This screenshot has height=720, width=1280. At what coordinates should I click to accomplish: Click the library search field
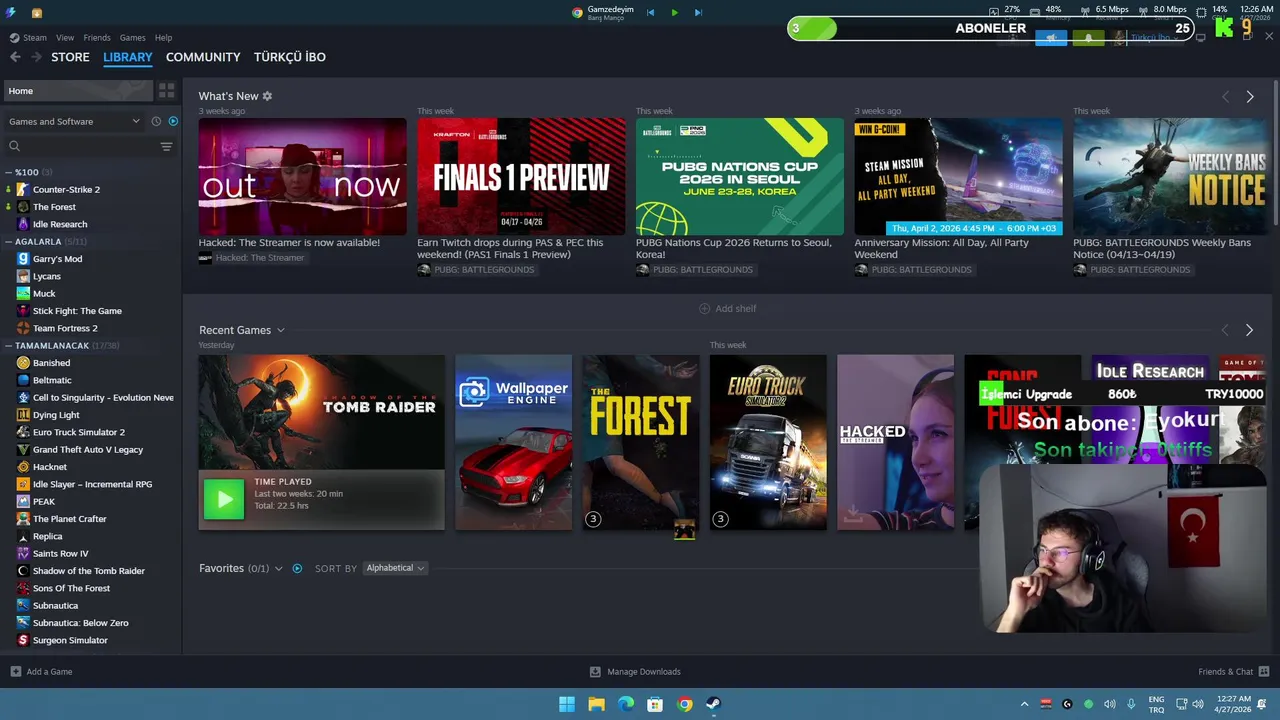pos(80,146)
